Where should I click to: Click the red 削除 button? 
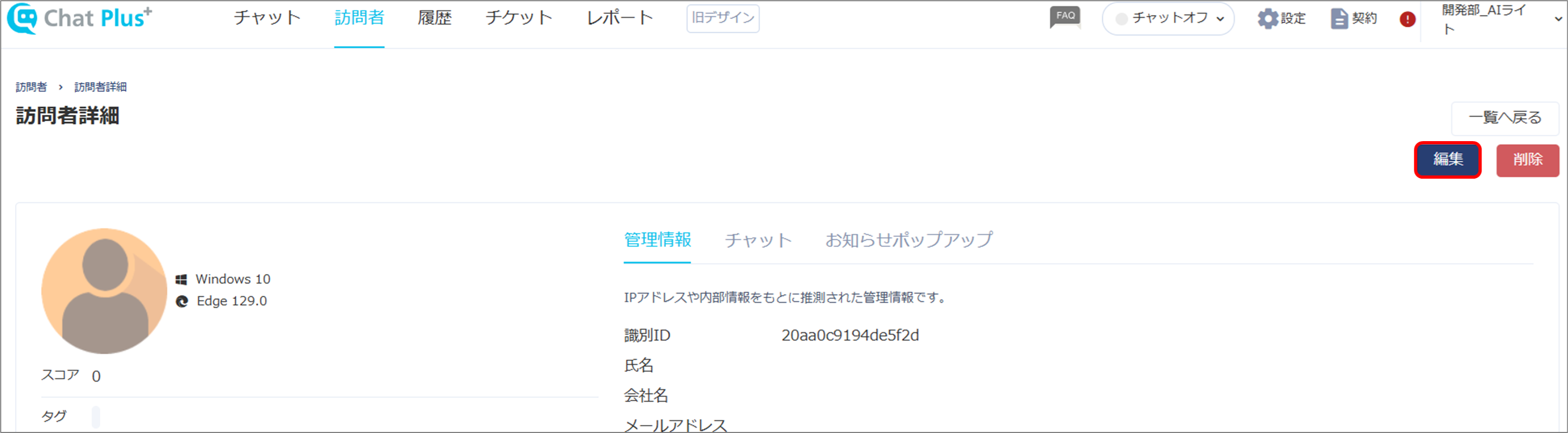pos(1527,160)
